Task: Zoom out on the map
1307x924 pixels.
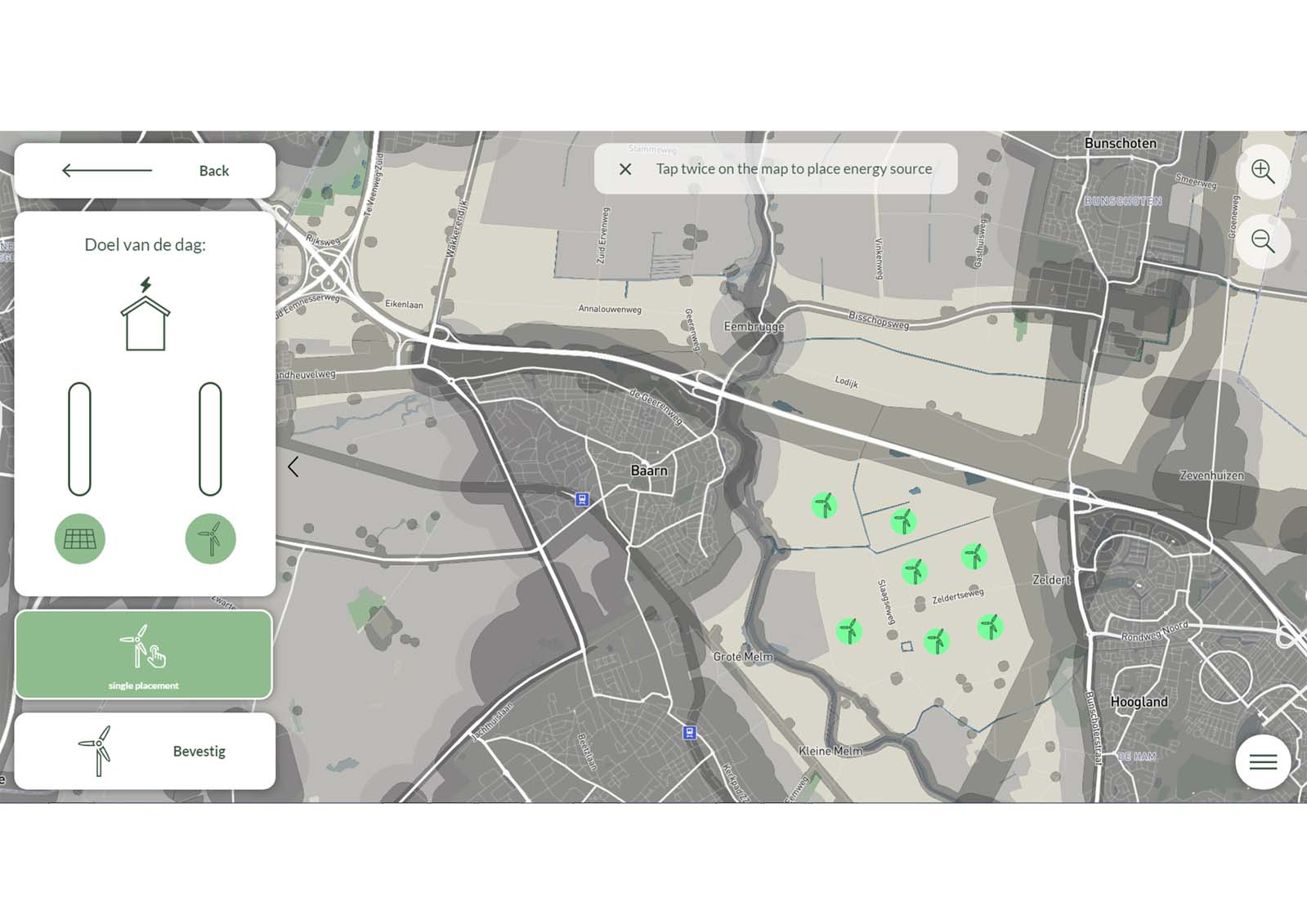Action: pyautogui.click(x=1263, y=241)
